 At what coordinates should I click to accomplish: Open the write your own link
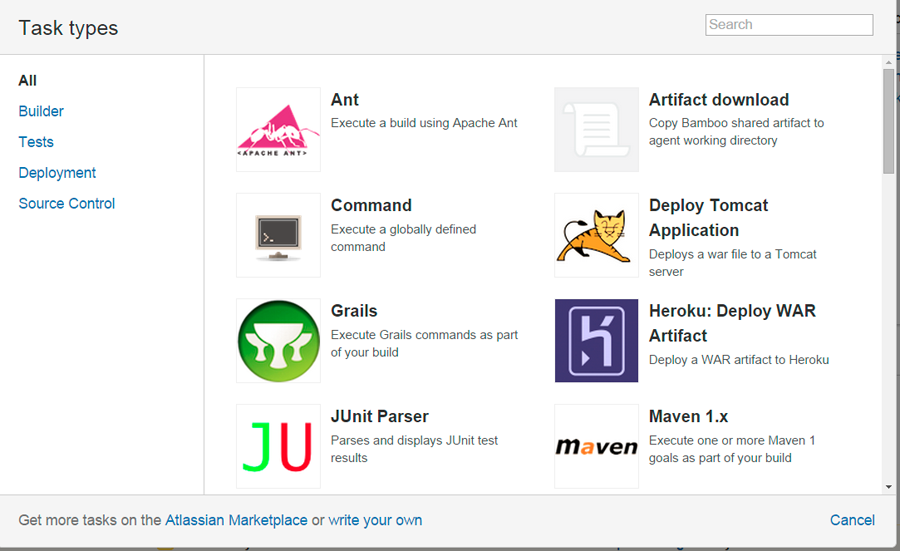(375, 520)
